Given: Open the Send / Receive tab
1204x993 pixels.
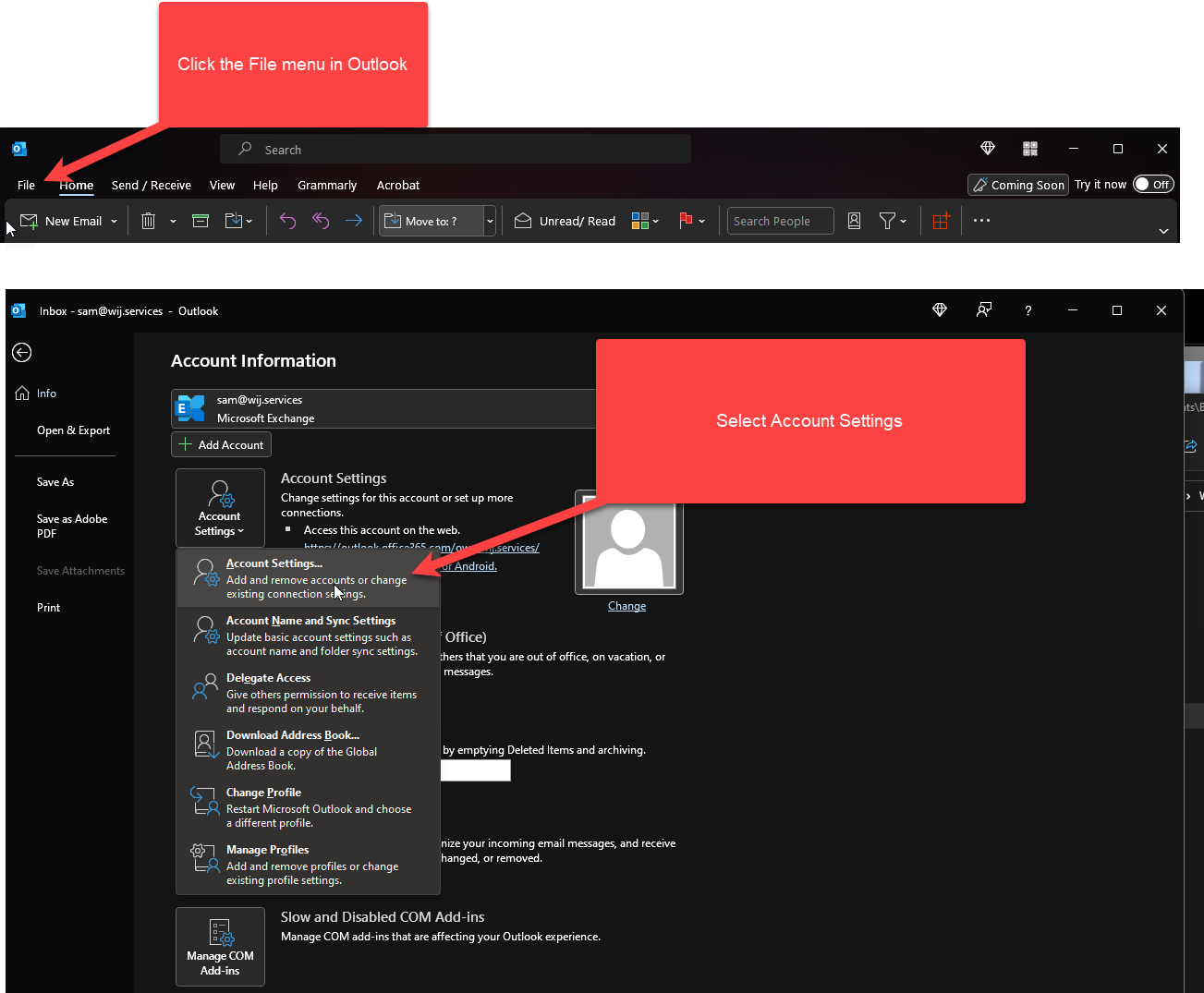Looking at the screenshot, I should [x=152, y=185].
